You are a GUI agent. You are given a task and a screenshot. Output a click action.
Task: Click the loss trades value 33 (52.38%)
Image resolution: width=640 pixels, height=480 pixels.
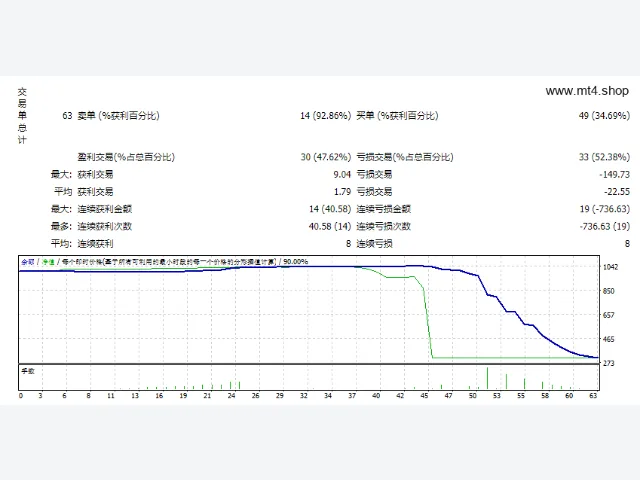[x=604, y=157]
